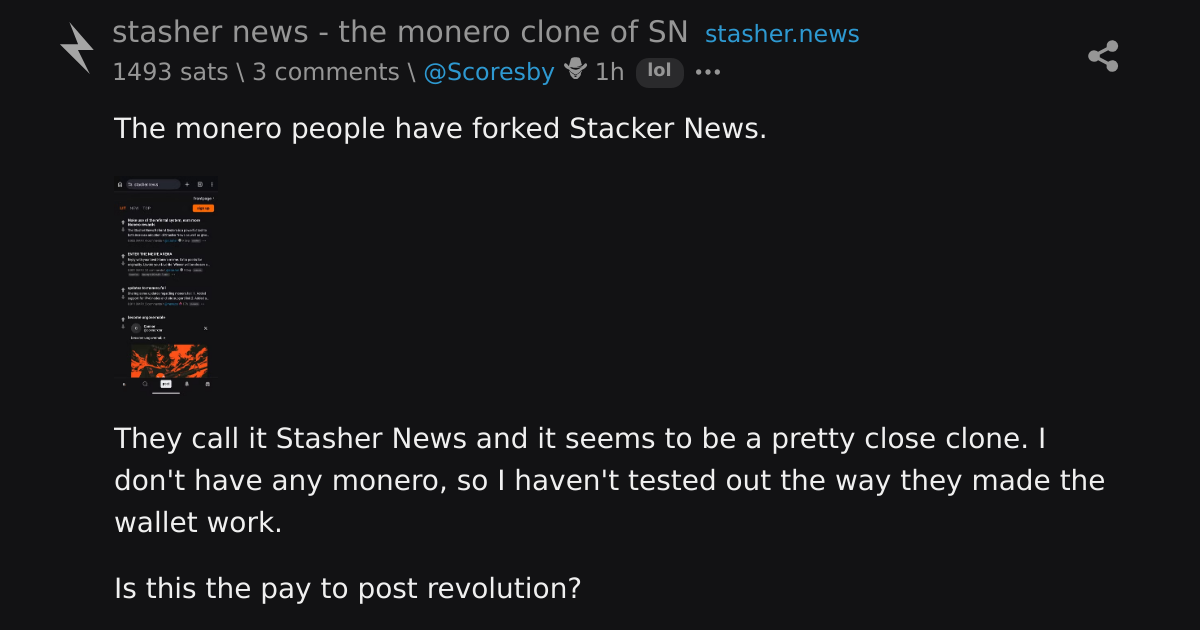
Task: Click the sentence about monero people forking
Action: click(440, 129)
